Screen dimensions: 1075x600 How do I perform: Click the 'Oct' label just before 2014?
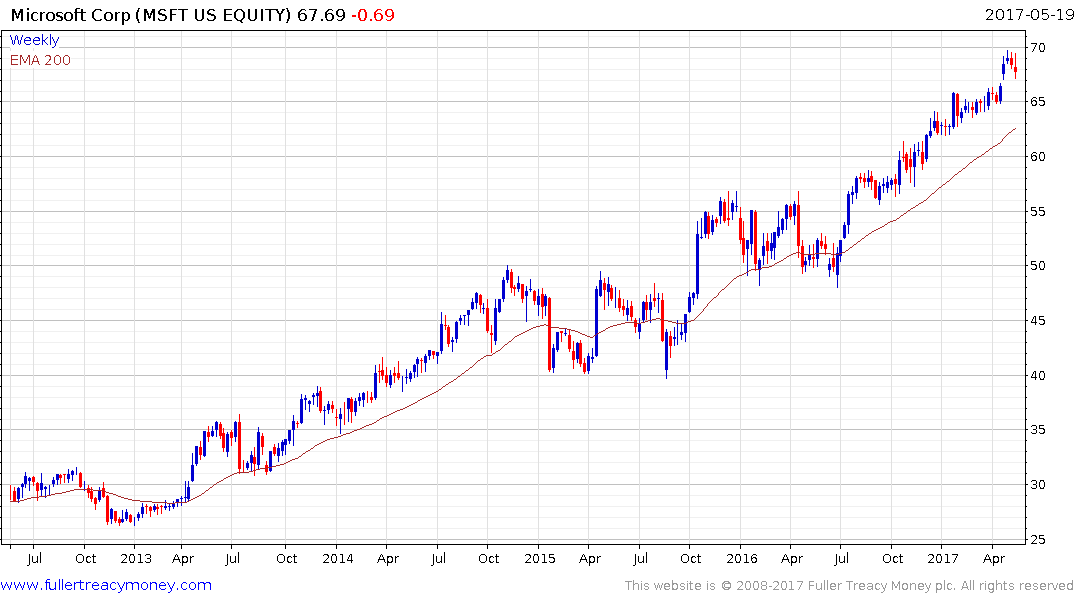[x=287, y=558]
